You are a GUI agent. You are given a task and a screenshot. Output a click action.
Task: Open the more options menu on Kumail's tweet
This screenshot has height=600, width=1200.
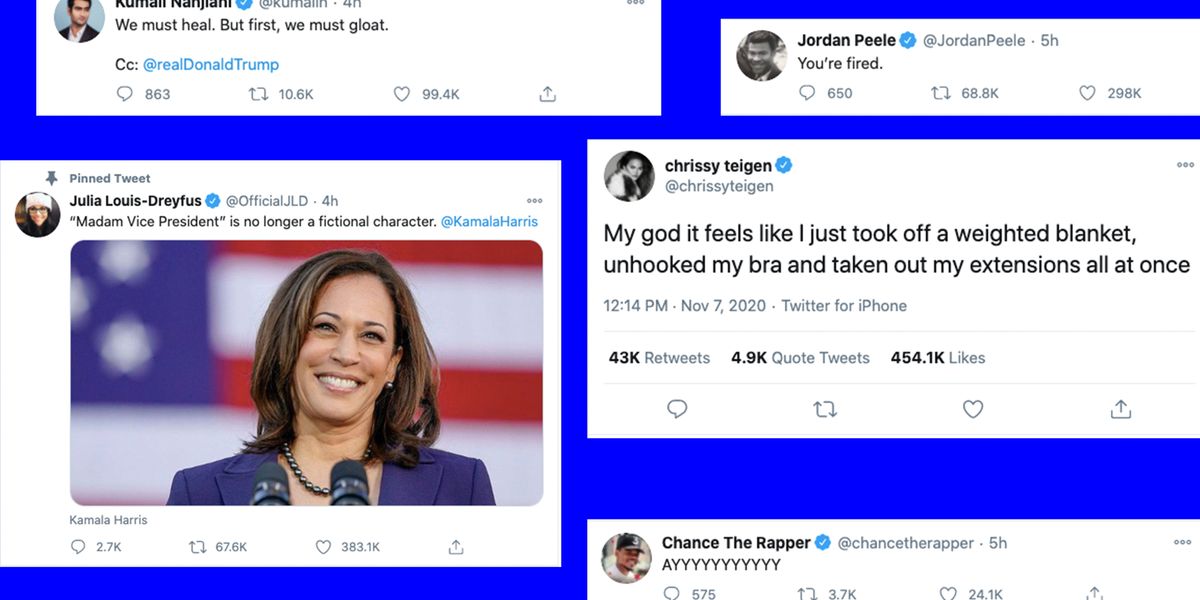click(636, 4)
